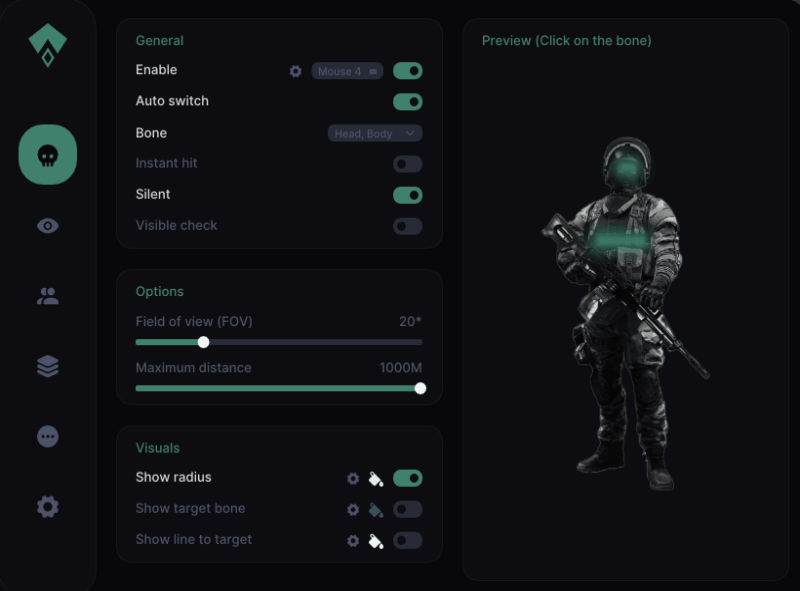Viewport: 800px width, 591px height.
Task: Open the eye icon sidebar tab
Action: tap(47, 226)
